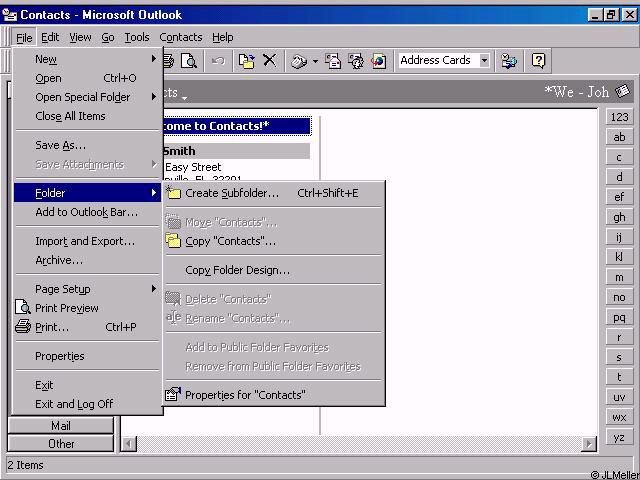Choose Properties in the File menu
Image resolution: width=640 pixels, height=480 pixels.
click(x=87, y=356)
